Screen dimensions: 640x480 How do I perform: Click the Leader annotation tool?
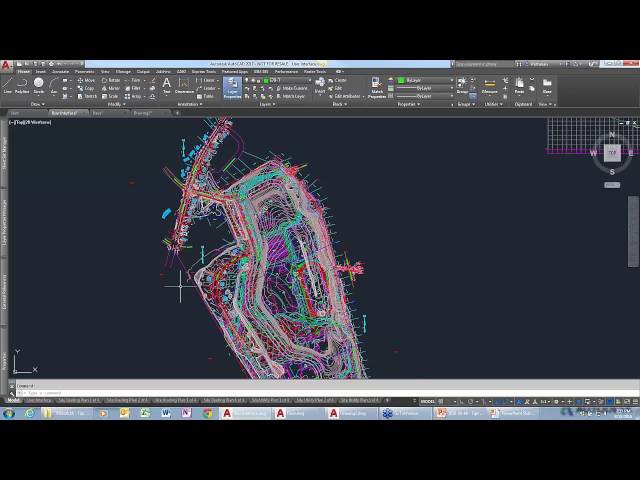coord(206,88)
